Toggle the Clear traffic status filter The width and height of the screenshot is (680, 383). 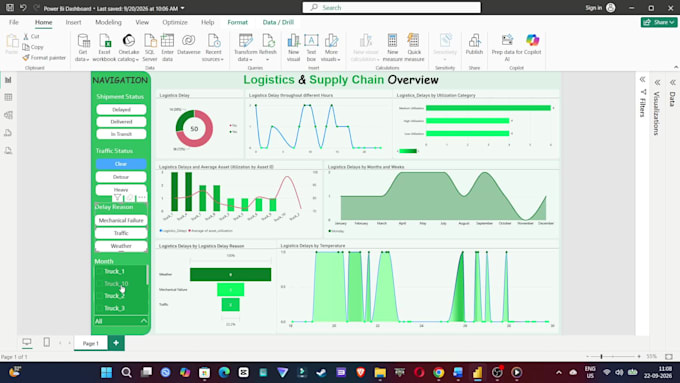tap(121, 164)
